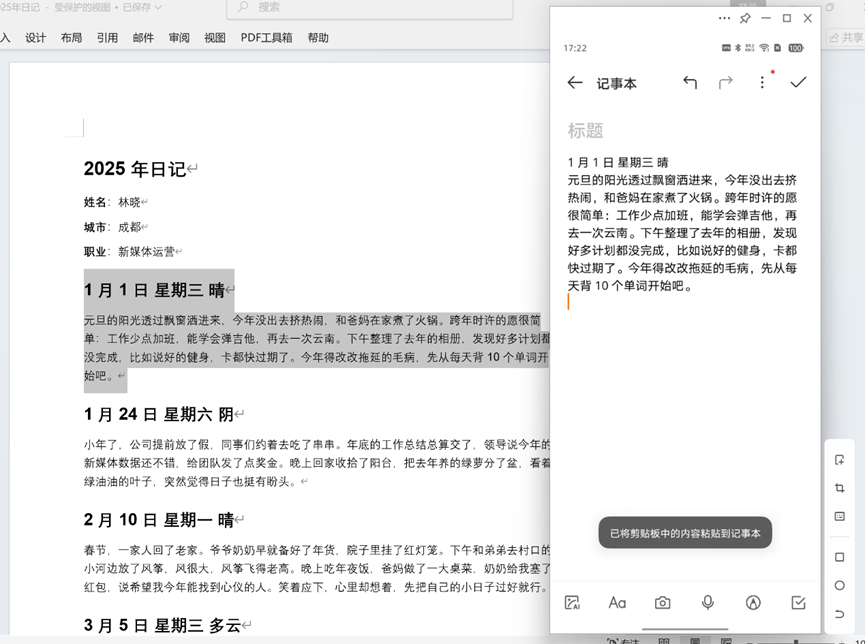Open the PDF工具箱 tab
Screen dimensions: 865x644
coord(264,37)
